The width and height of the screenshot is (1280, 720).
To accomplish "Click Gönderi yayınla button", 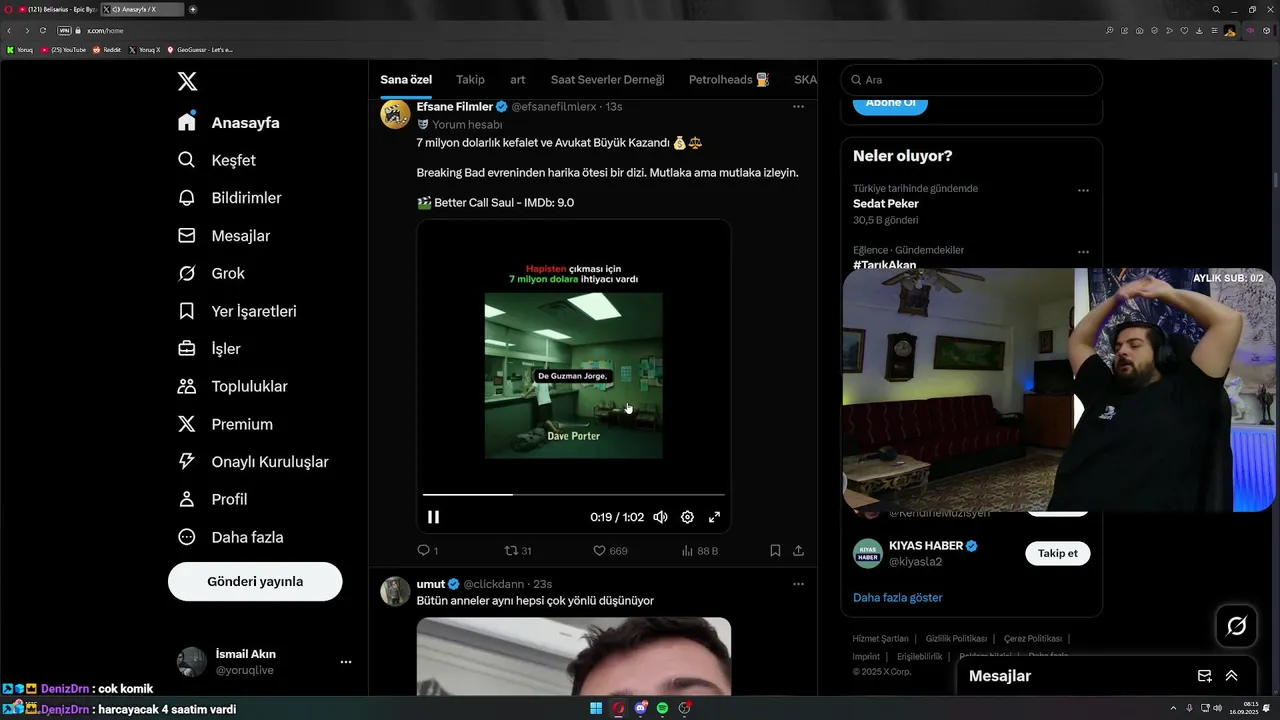I will [255, 581].
